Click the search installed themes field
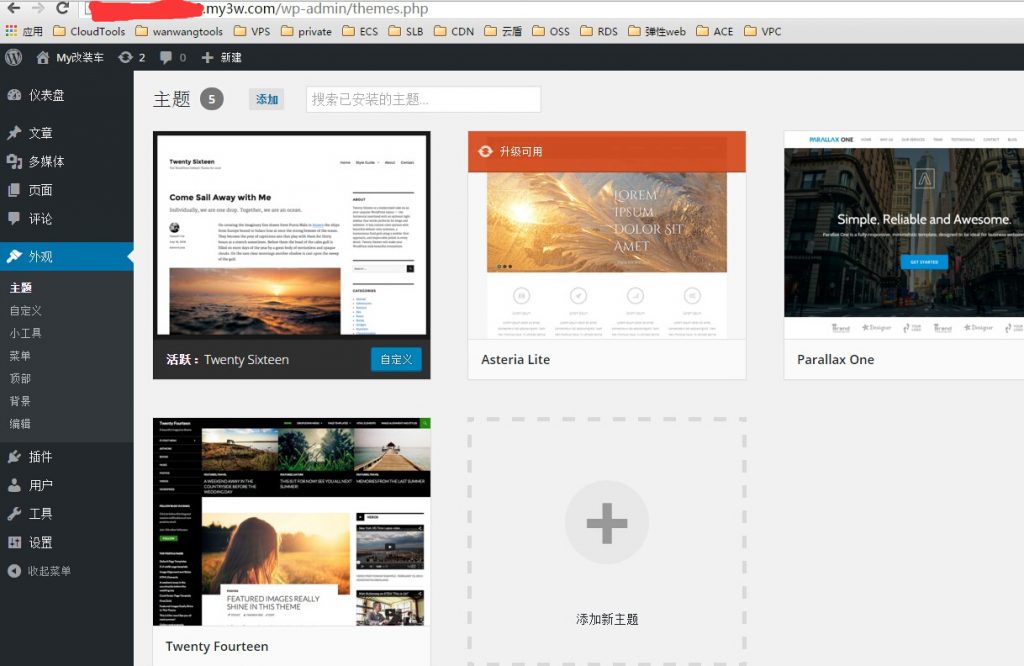This screenshot has width=1024, height=666. 423,100
